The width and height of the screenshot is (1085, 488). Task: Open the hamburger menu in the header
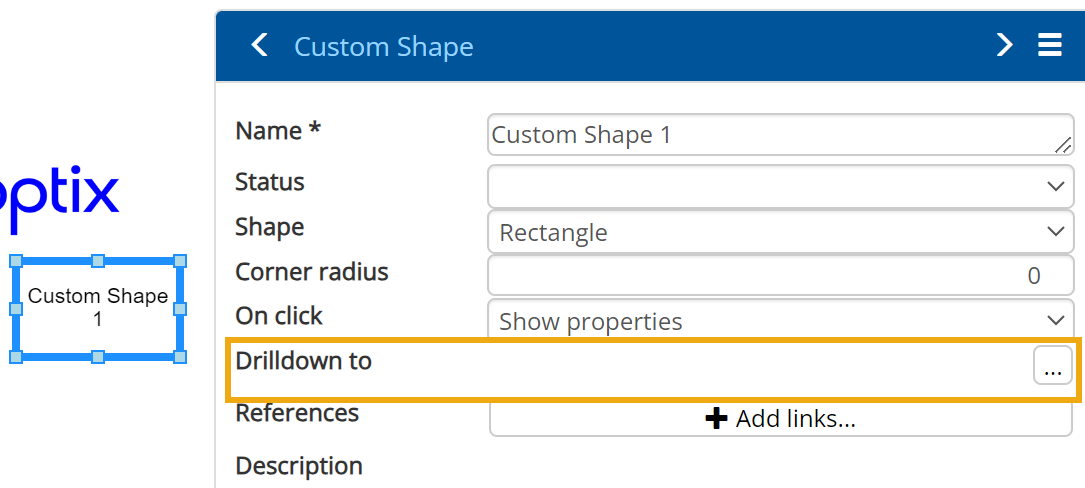pyautogui.click(x=1050, y=45)
